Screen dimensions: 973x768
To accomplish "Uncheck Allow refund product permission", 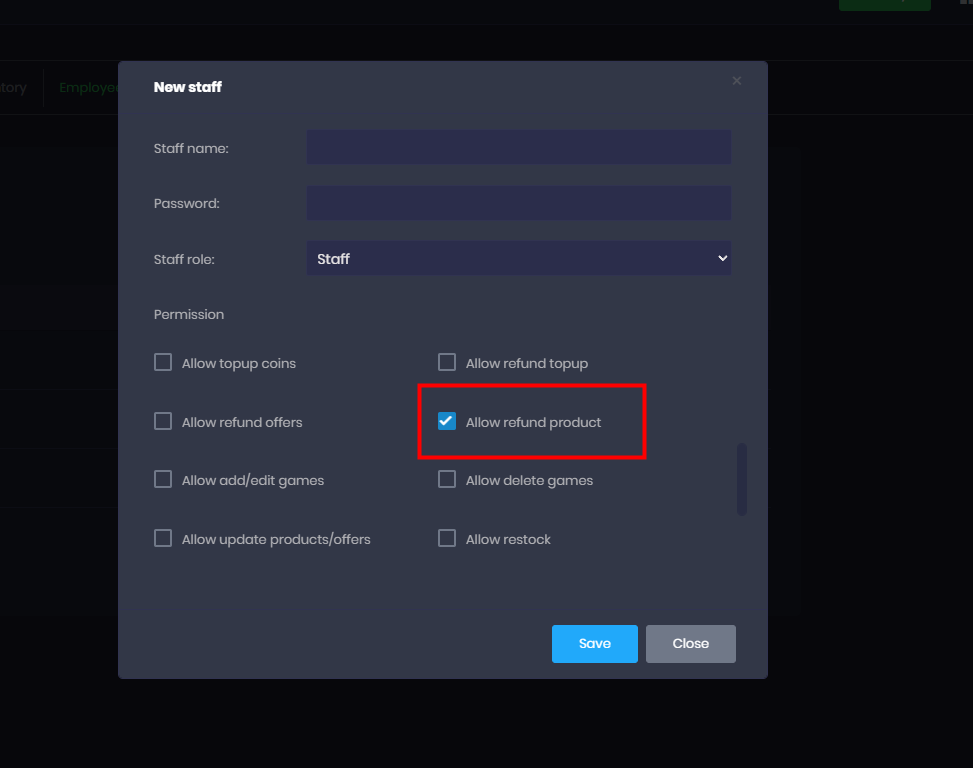I will [447, 421].
